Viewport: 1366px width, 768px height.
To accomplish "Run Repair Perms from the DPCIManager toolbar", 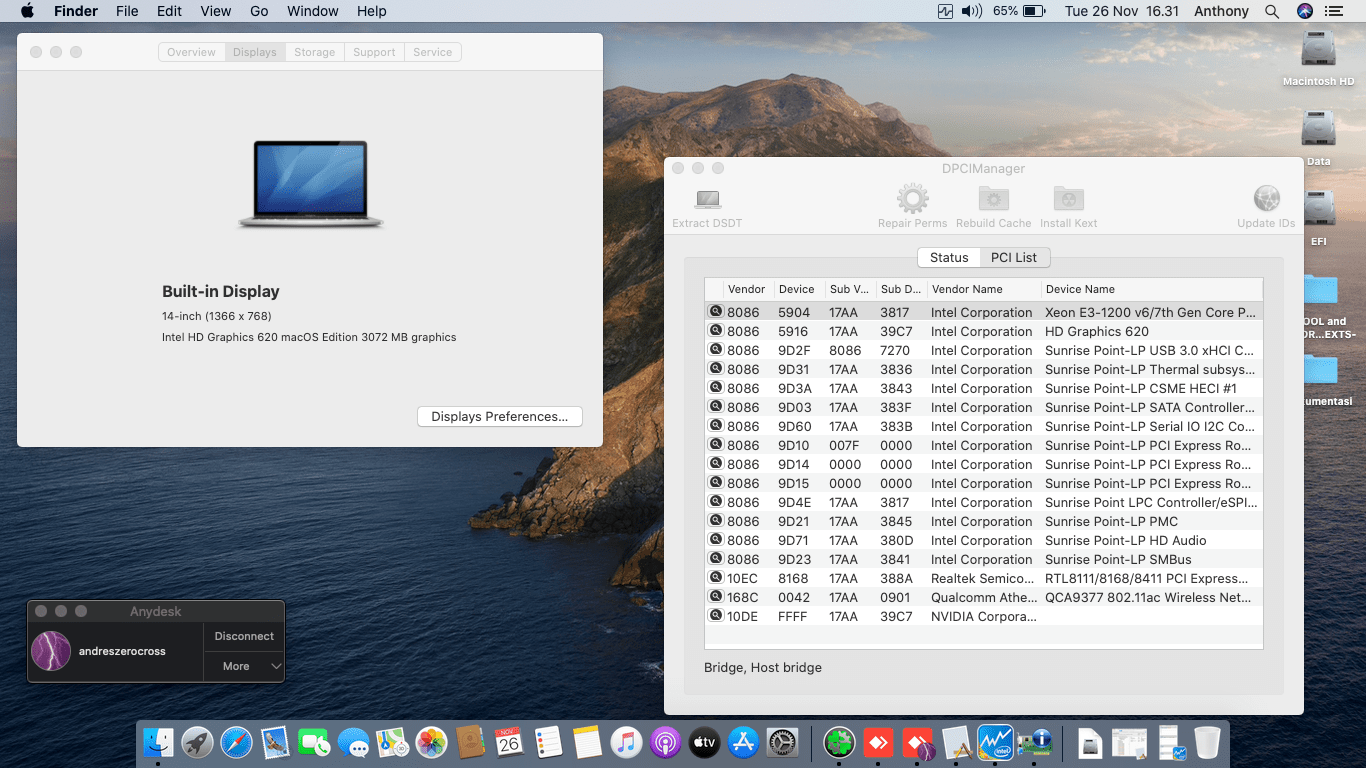I will (912, 199).
